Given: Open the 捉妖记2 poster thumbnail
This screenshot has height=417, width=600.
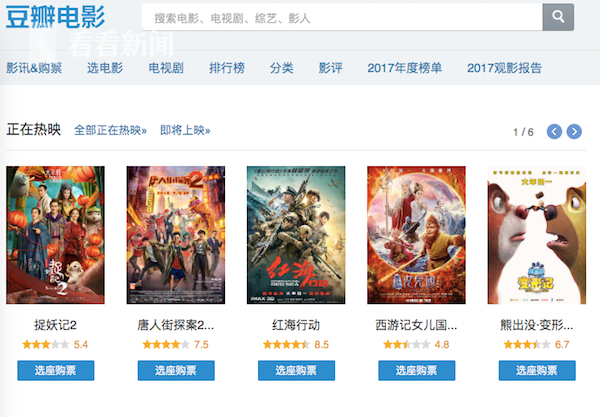Looking at the screenshot, I should pos(55,235).
